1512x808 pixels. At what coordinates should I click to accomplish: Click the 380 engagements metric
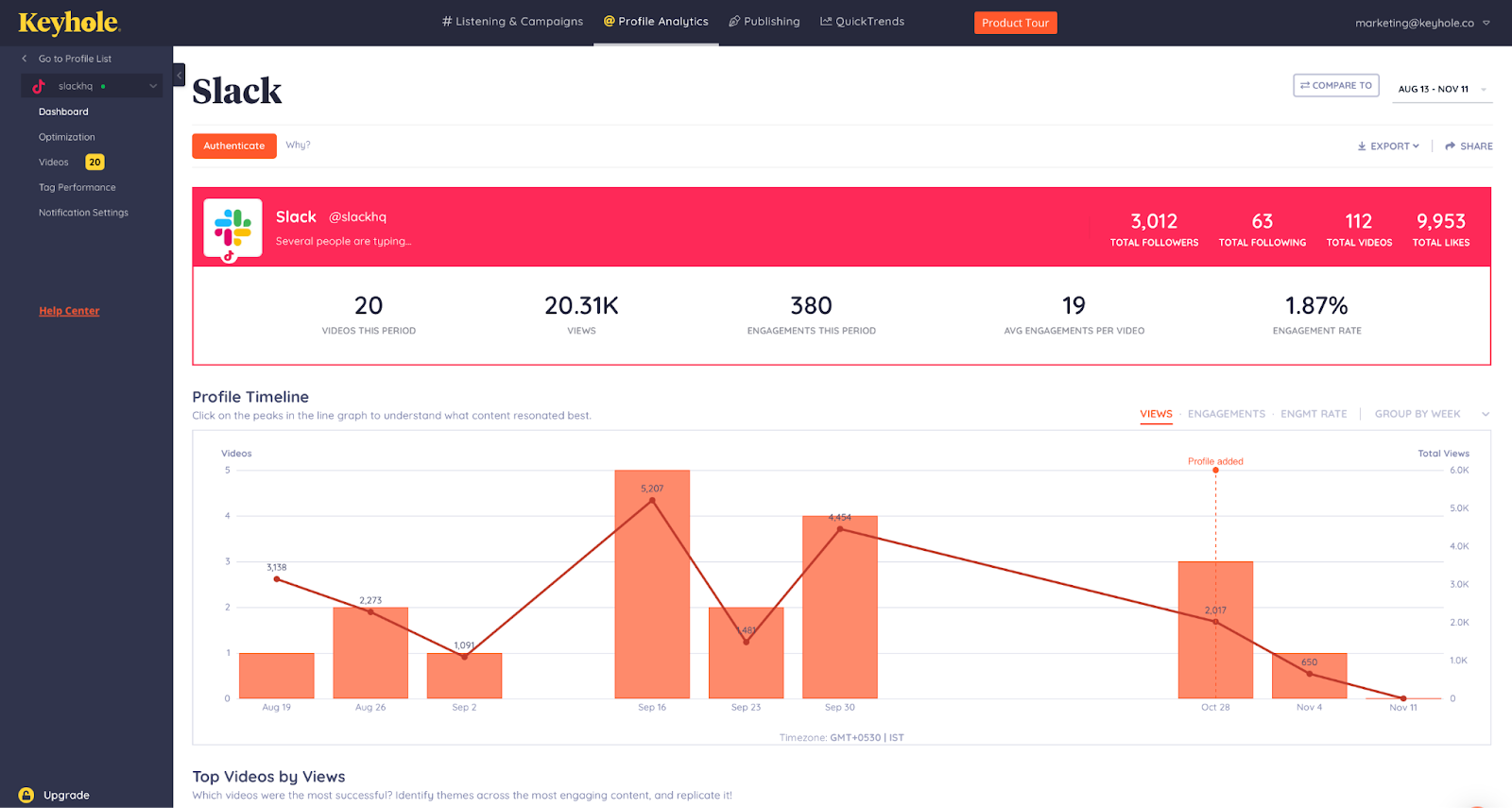click(811, 314)
